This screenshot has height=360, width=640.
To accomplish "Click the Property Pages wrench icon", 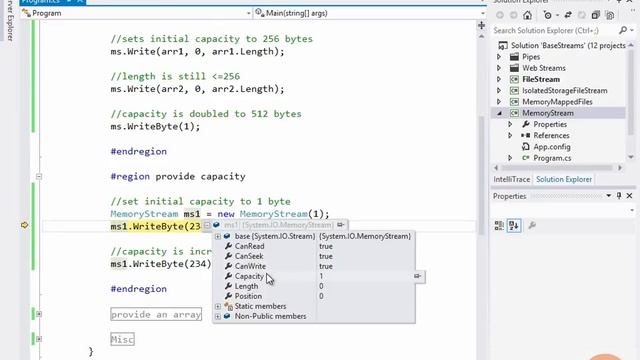I will pos(531,226).
